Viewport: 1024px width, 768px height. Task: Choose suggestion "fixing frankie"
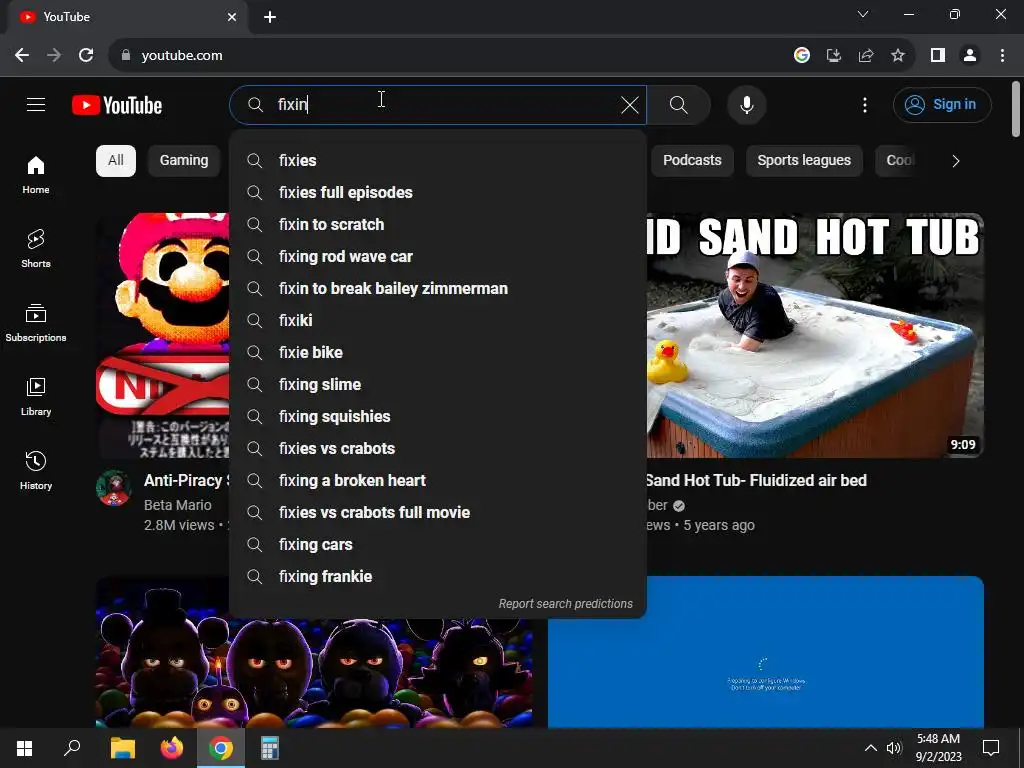click(438, 577)
